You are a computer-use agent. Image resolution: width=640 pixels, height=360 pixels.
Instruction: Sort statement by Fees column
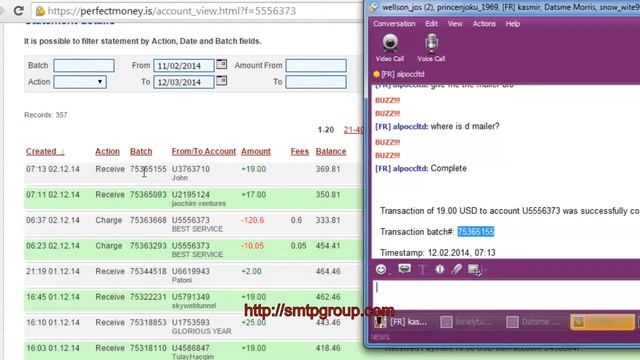(300, 151)
